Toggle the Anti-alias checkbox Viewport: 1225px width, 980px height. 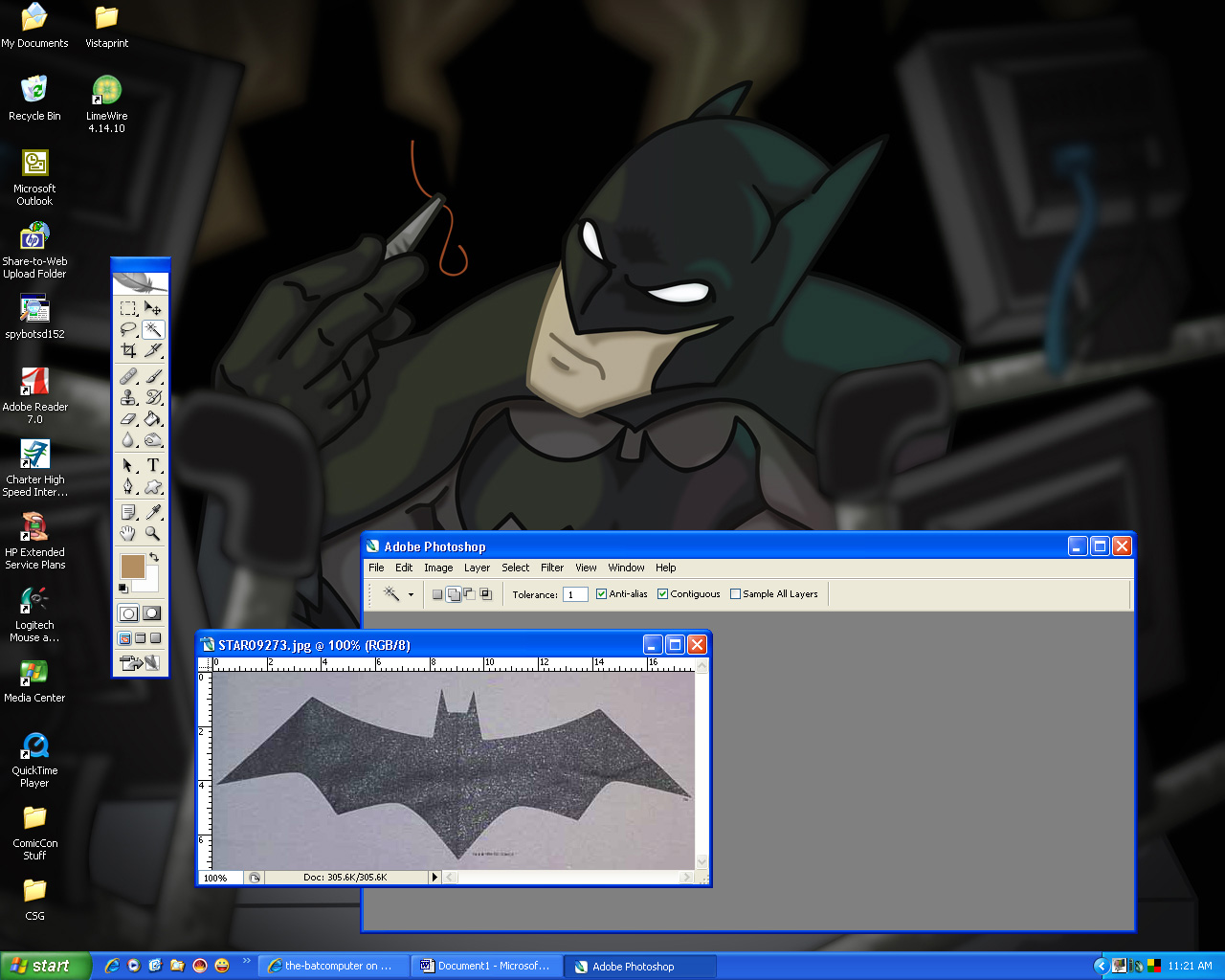(601, 593)
